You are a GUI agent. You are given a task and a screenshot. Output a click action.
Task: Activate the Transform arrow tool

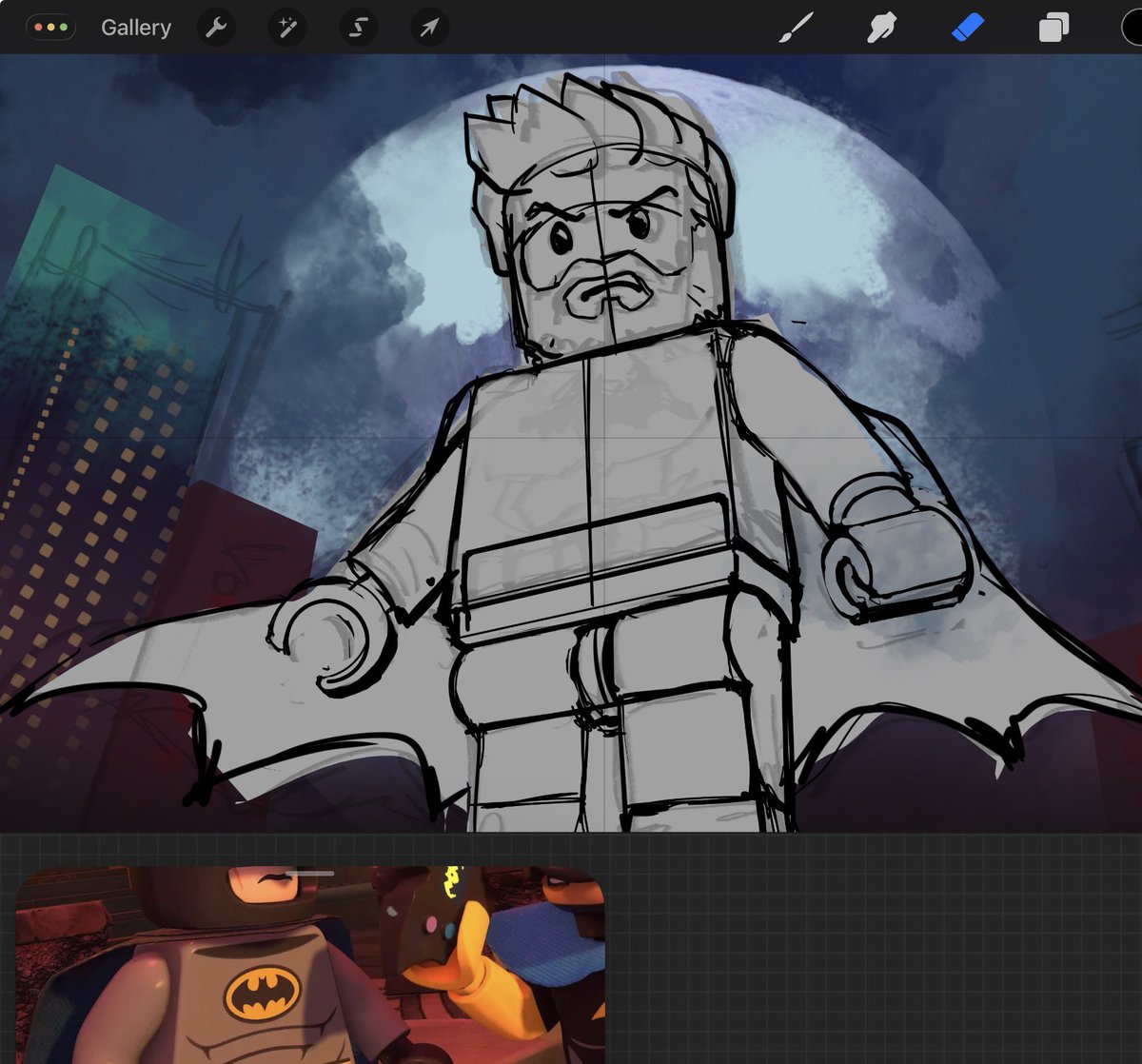[429, 28]
